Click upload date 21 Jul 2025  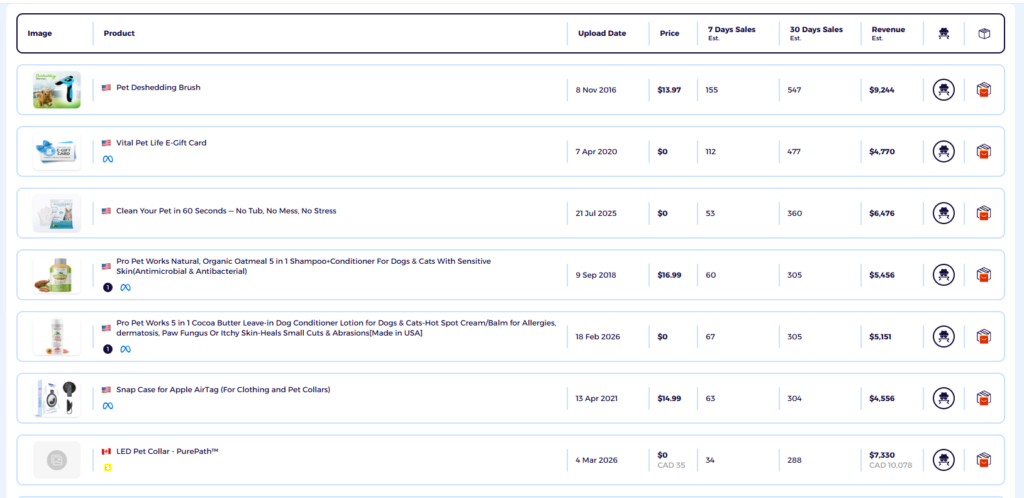click(x=596, y=213)
